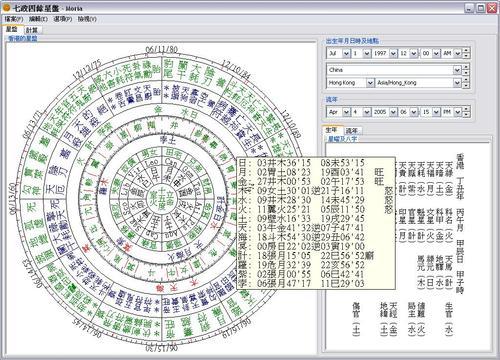Image resolution: width=500 pixels, height=360 pixels.
Task: Open the birth minute dropdown showing 00
Action: coord(436,53)
